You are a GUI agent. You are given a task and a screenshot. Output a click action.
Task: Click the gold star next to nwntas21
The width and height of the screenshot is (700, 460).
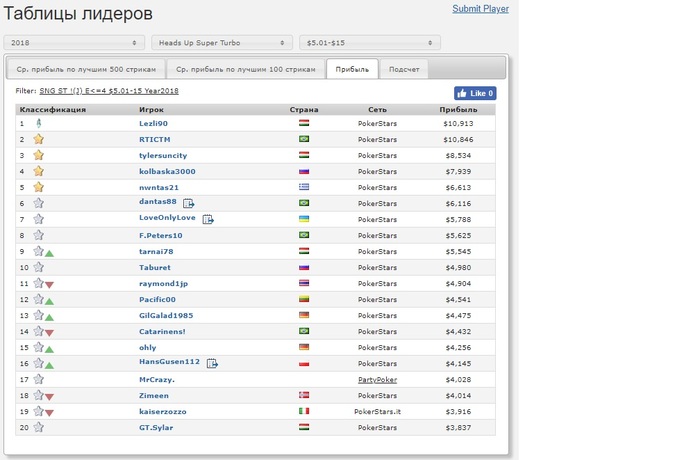(x=38, y=187)
